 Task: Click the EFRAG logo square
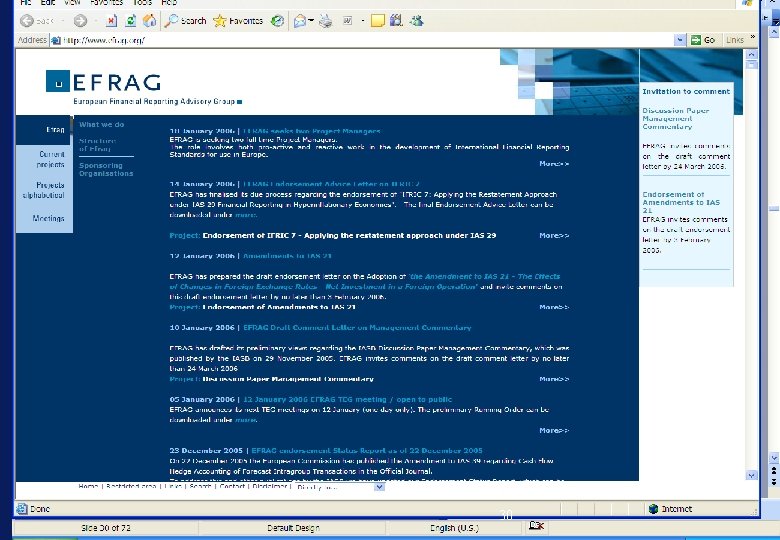click(x=58, y=81)
